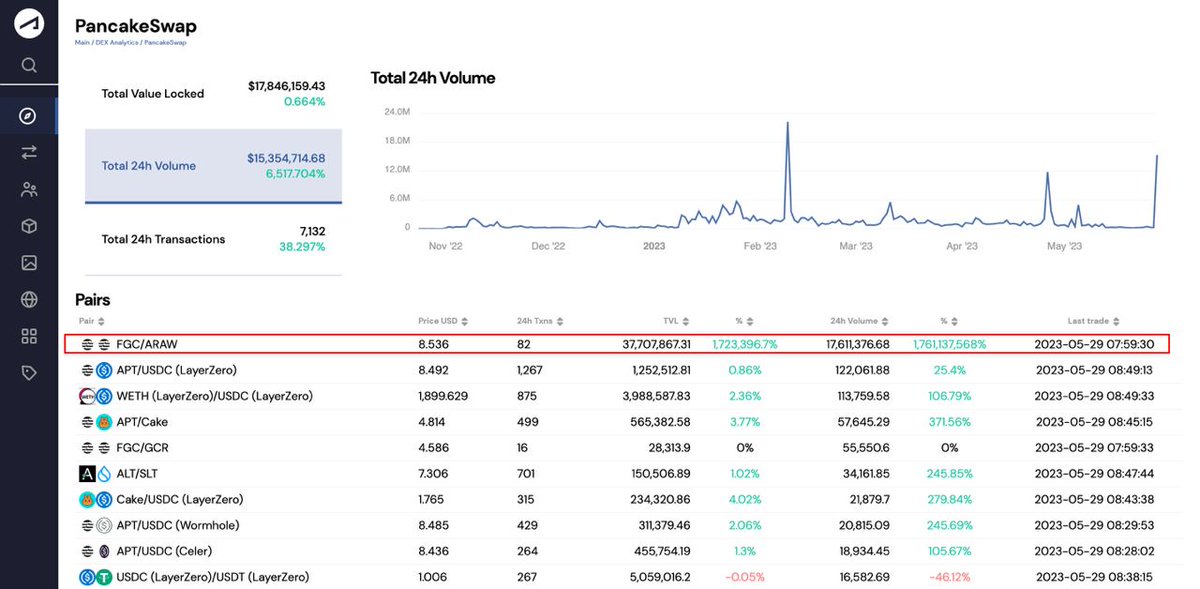Select the Total Value Locked stat card
Image resolution: width=1200 pixels, height=589 pixels.
point(213,93)
